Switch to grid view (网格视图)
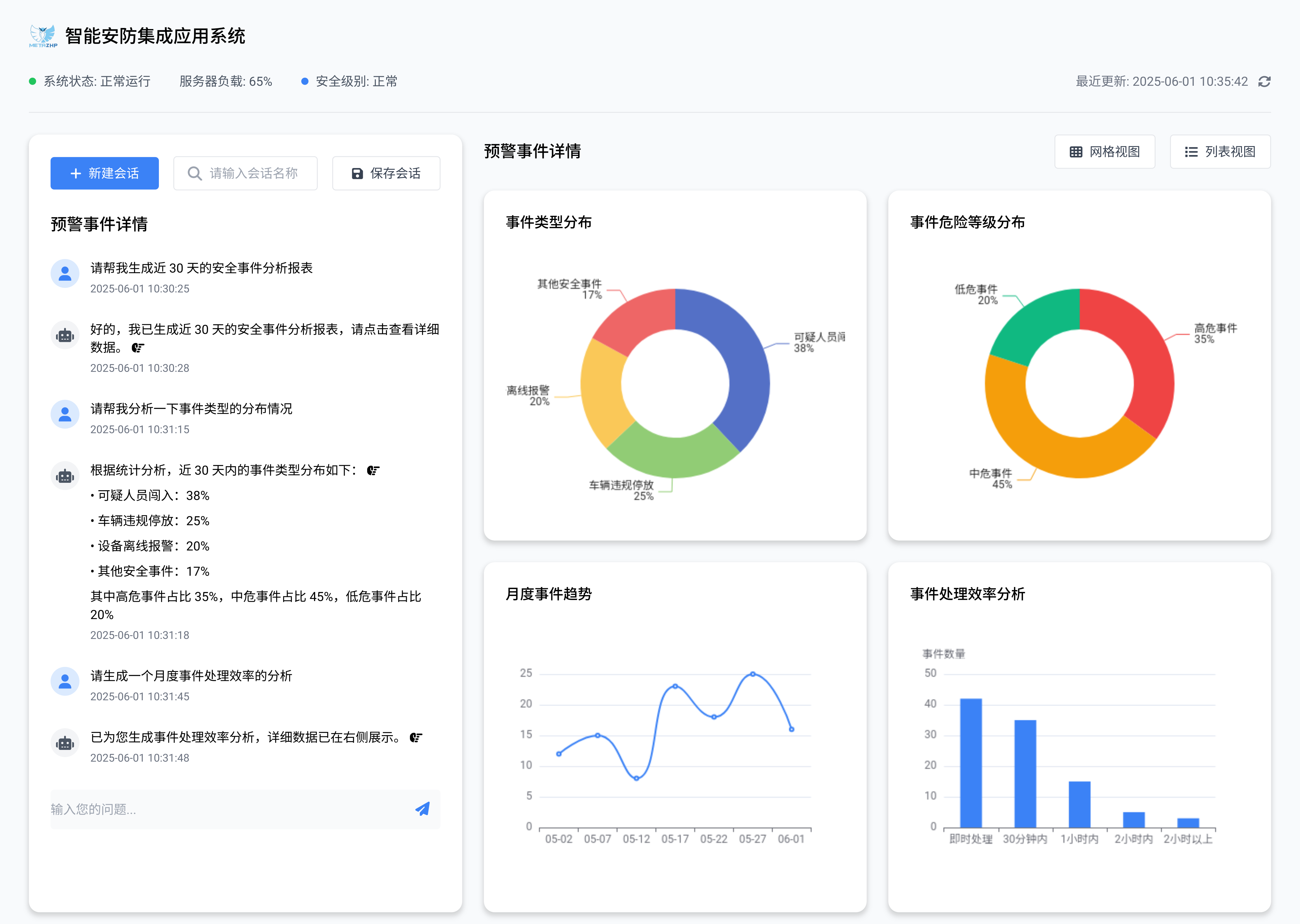The height and width of the screenshot is (924, 1300). [1104, 151]
